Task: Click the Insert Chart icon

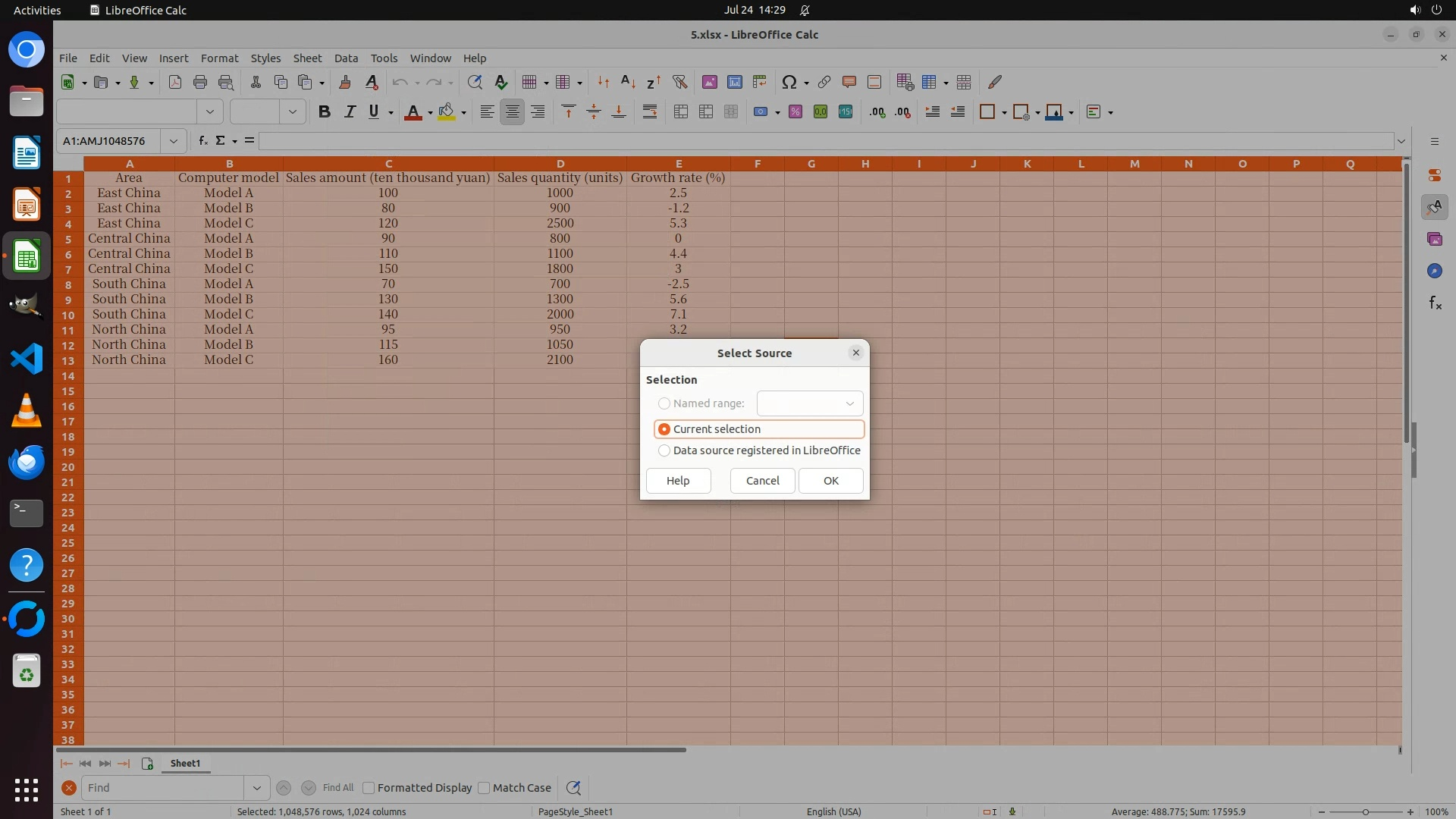Action: [734, 82]
